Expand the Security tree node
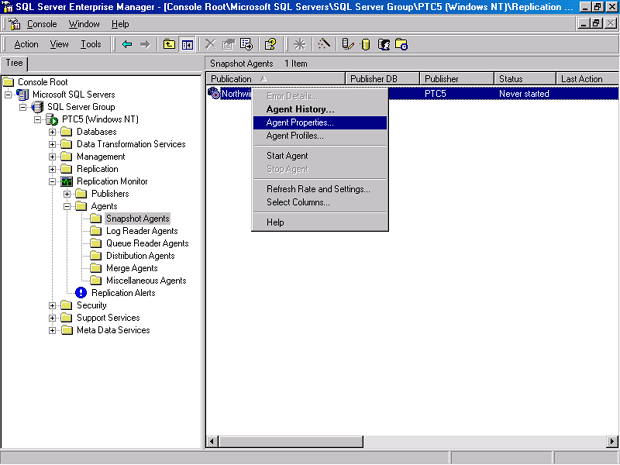The height and width of the screenshot is (465, 620). click(x=52, y=306)
